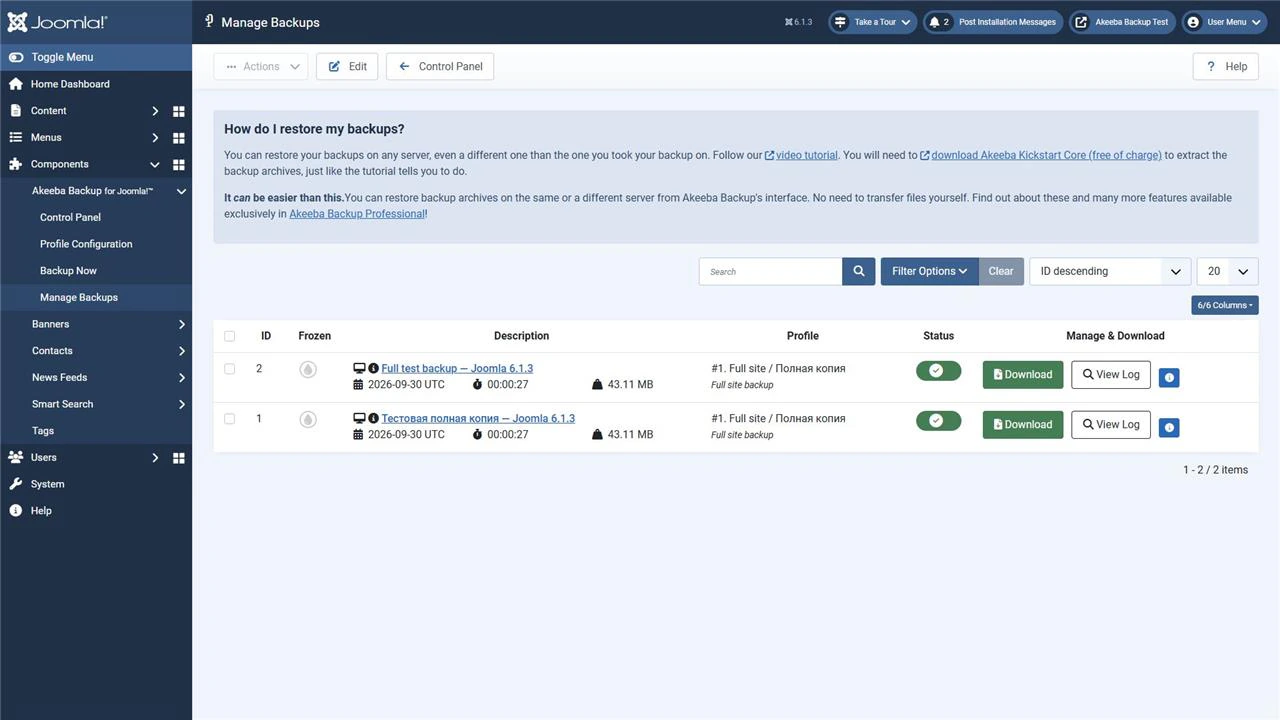Open the ID descending sort dropdown
Image resolution: width=1280 pixels, height=720 pixels.
[x=1110, y=271]
